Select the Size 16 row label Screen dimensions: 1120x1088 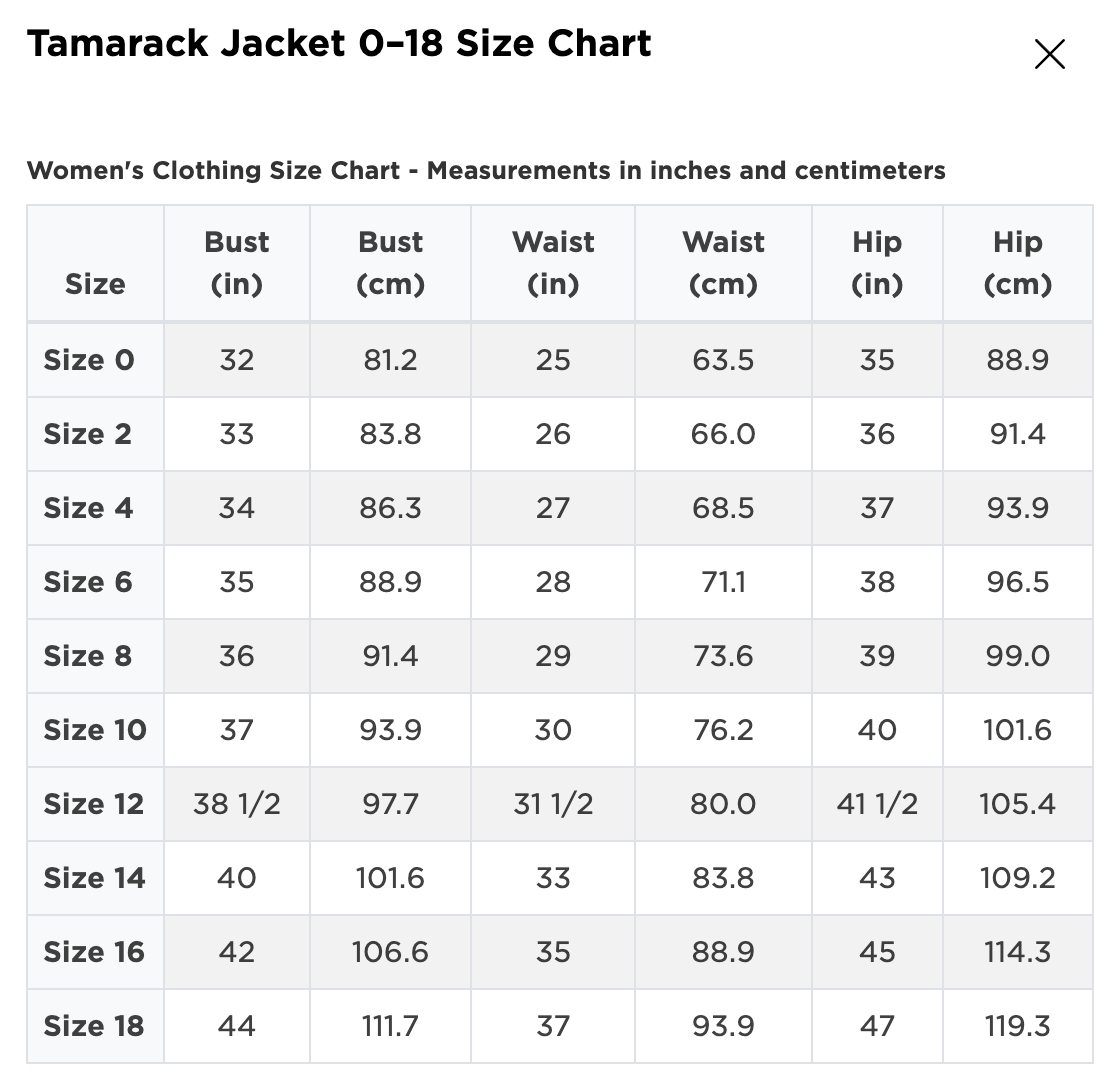95,952
